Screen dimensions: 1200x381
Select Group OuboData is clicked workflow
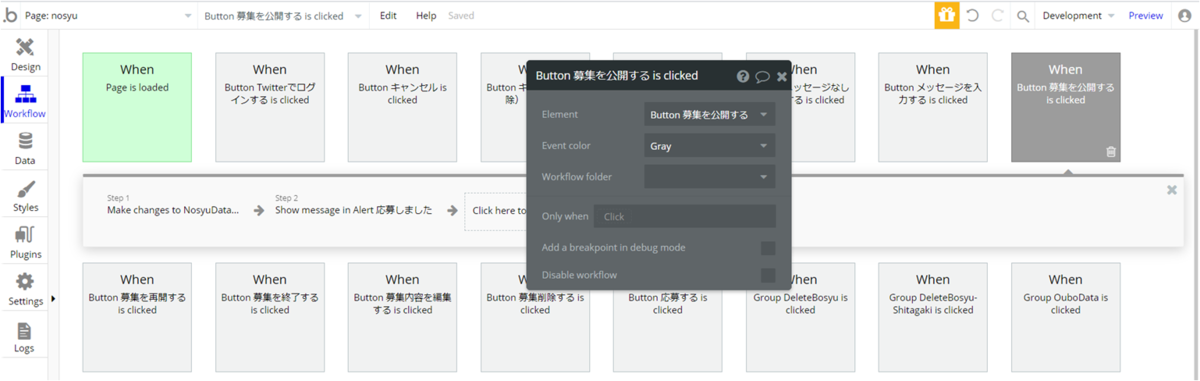[1066, 317]
